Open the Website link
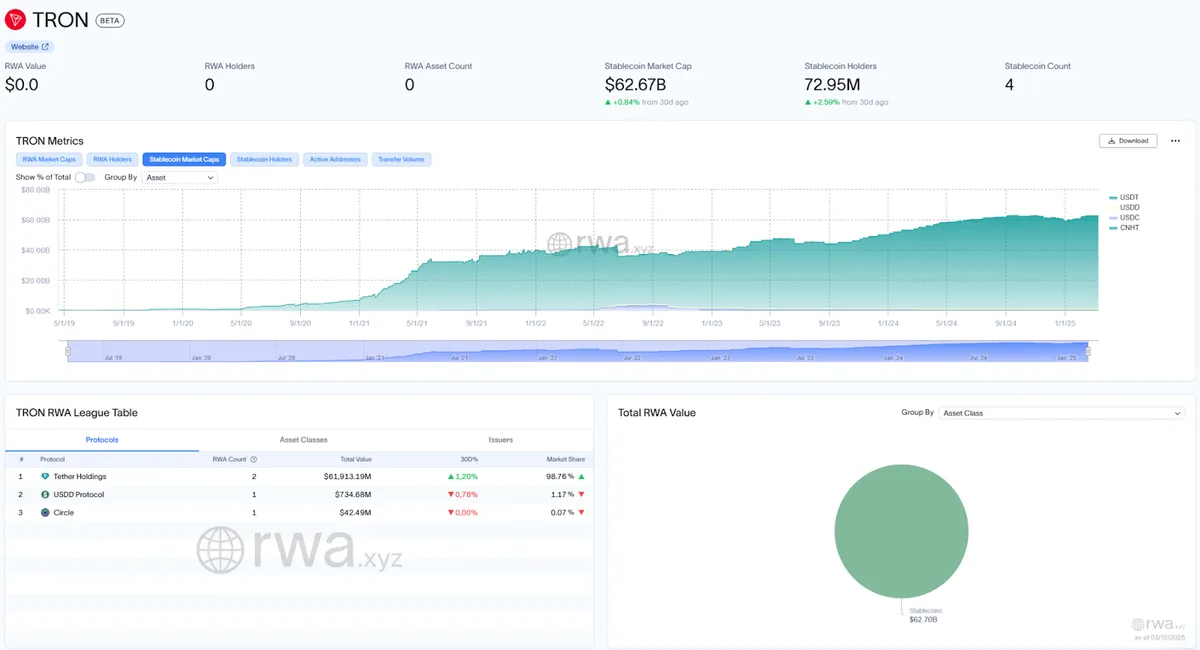1200x650 pixels. [29, 47]
